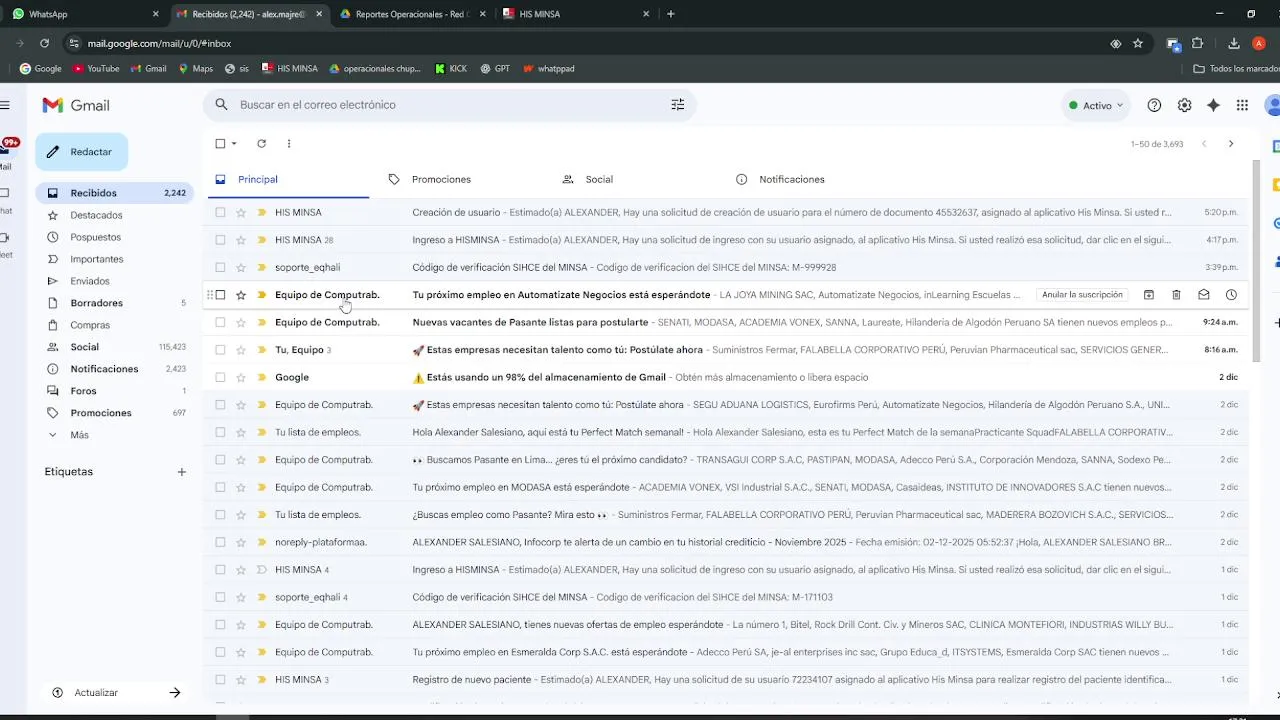This screenshot has height=720, width=1280.
Task: Switch to Social tab
Action: tap(599, 179)
